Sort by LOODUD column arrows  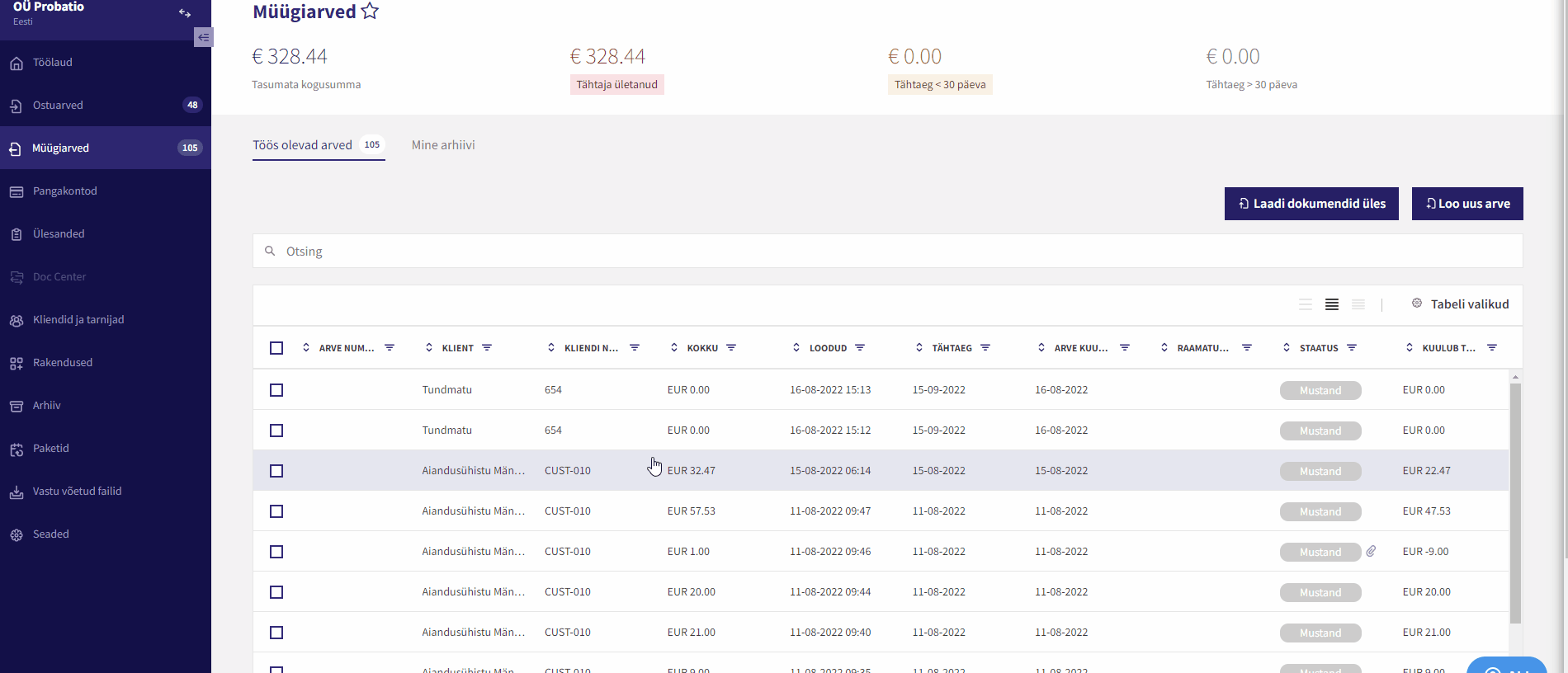796,348
